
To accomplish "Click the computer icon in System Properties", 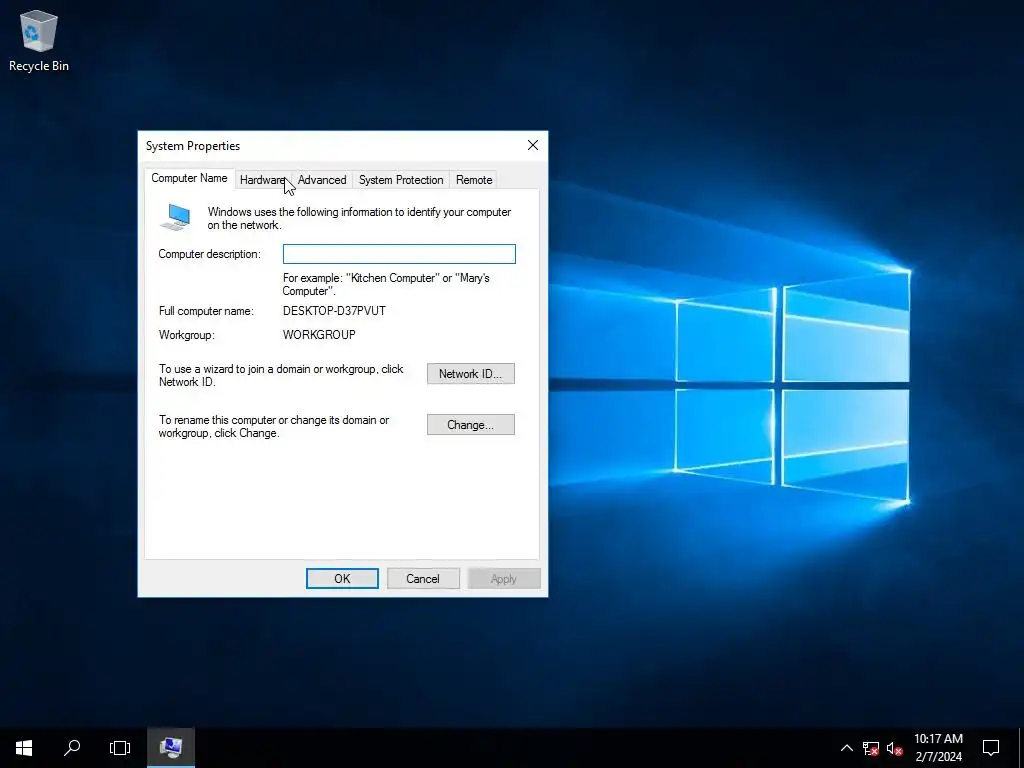I will 176,217.
